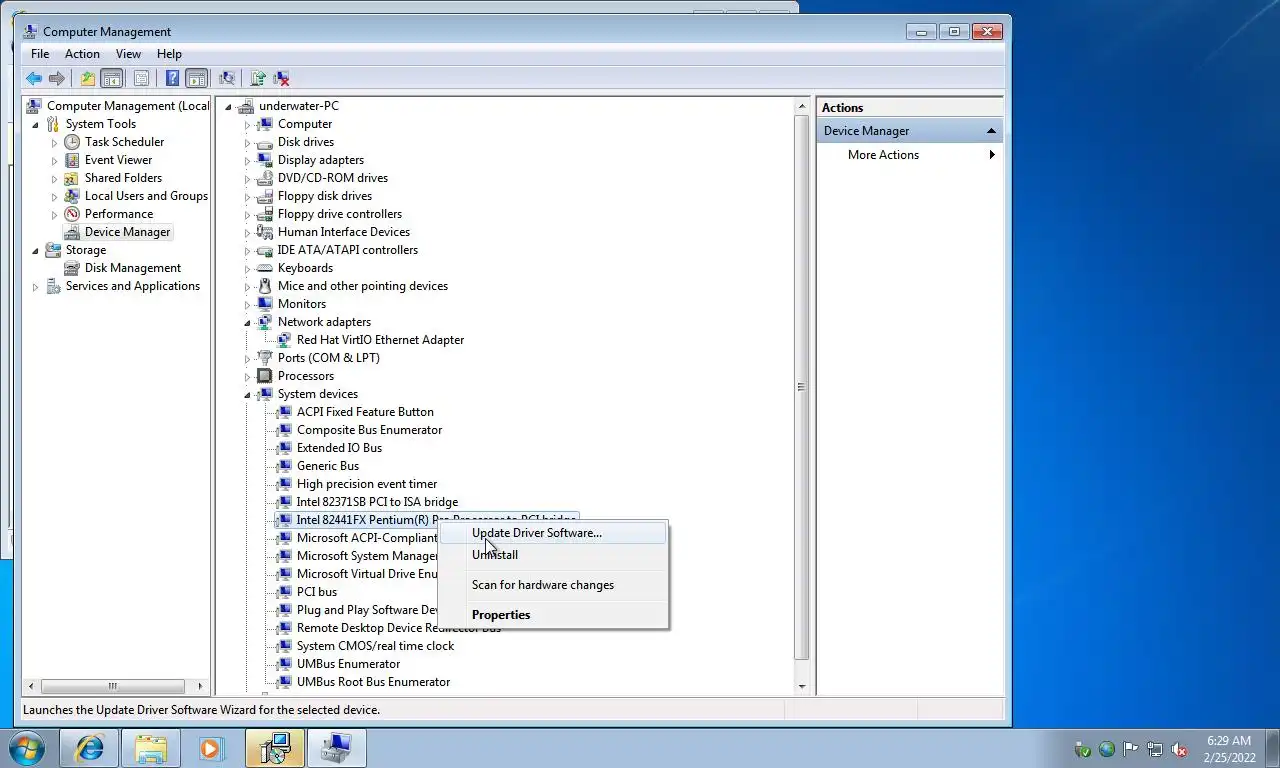Expand the Services and Applications node arrow
The width and height of the screenshot is (1280, 768).
(36, 287)
